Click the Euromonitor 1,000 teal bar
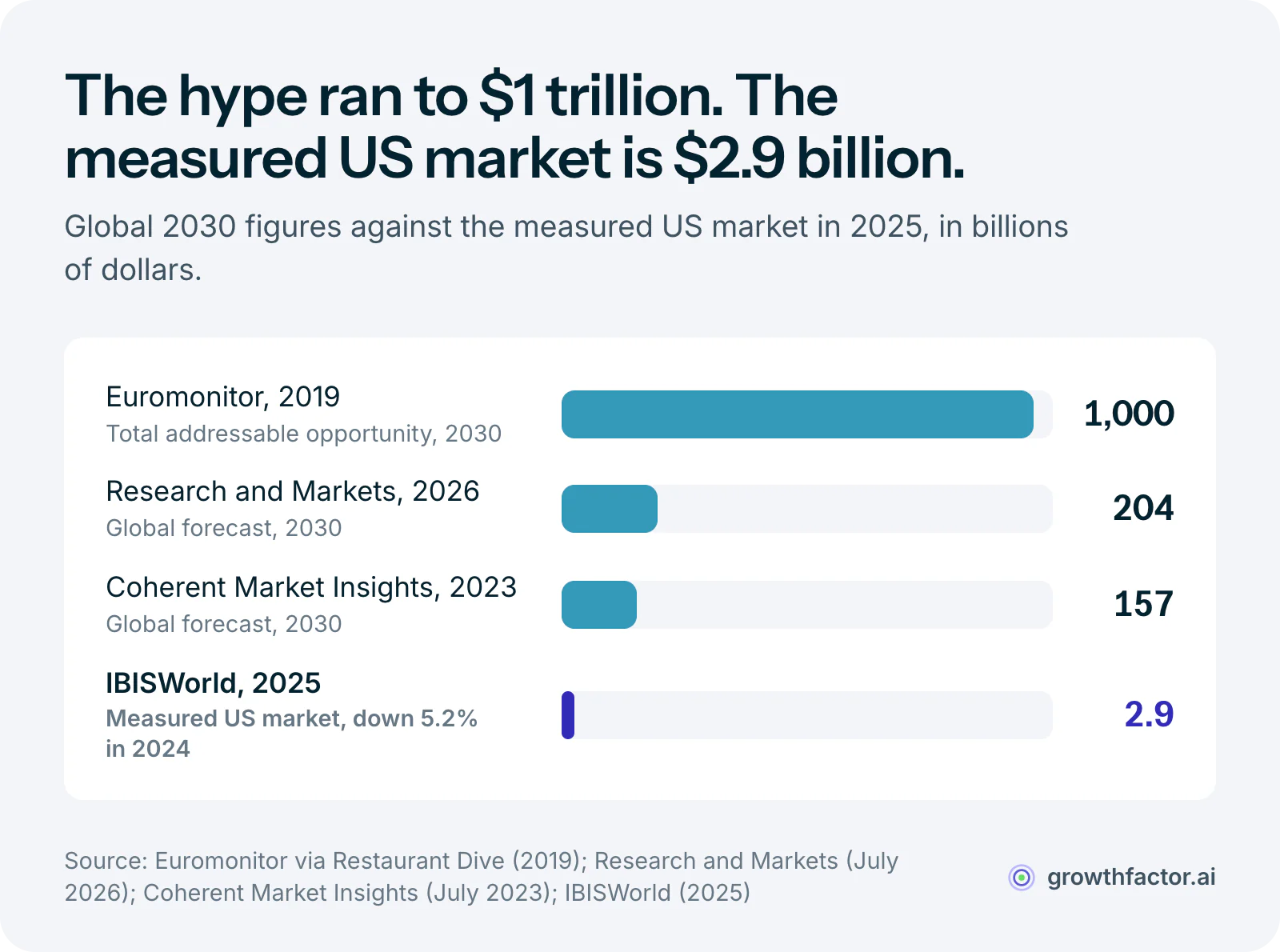This screenshot has height=952, width=1280. 798,414
